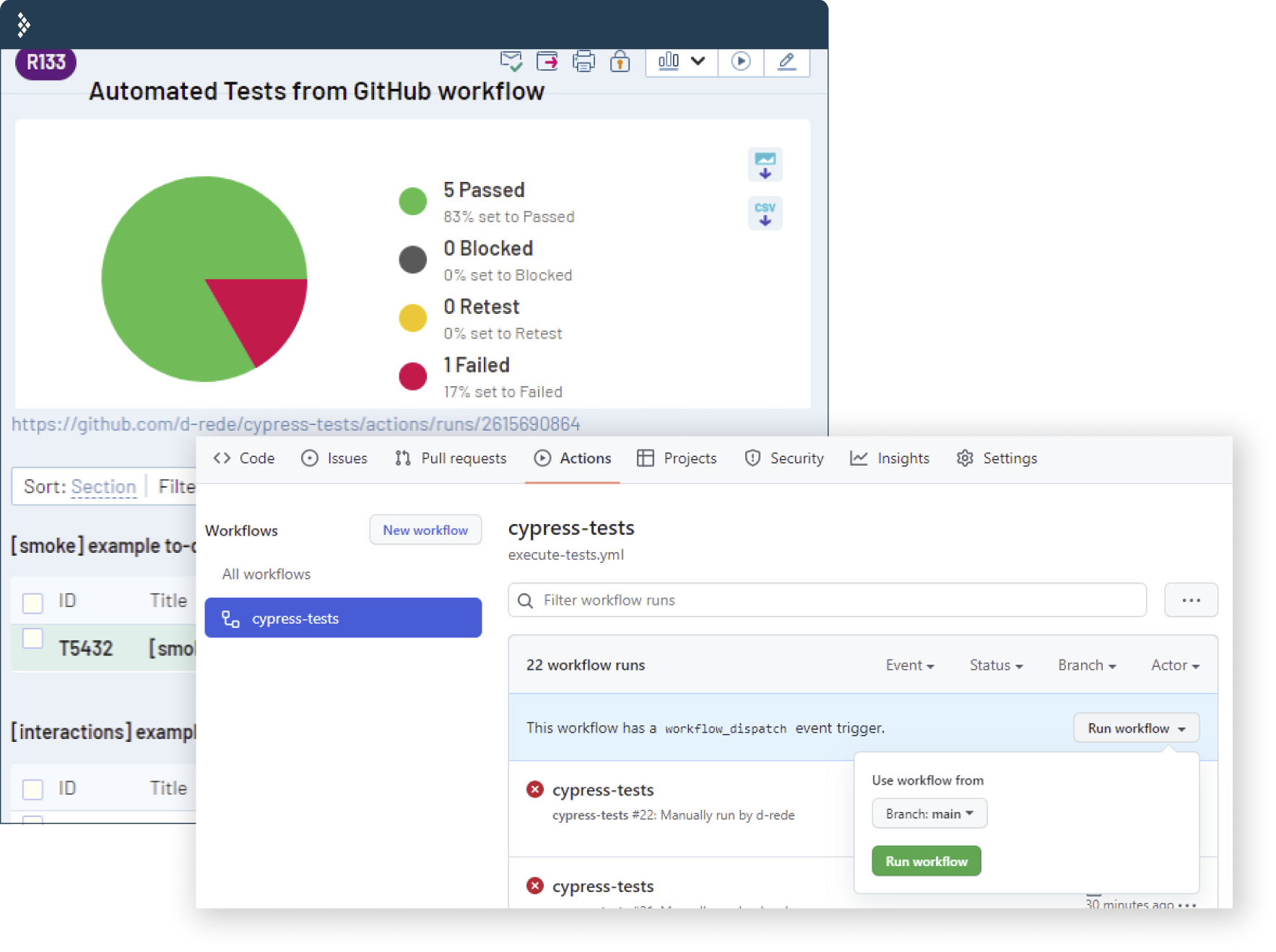Switch to the Settings tab
Viewport: 1276px width, 952px height.
pos(997,458)
